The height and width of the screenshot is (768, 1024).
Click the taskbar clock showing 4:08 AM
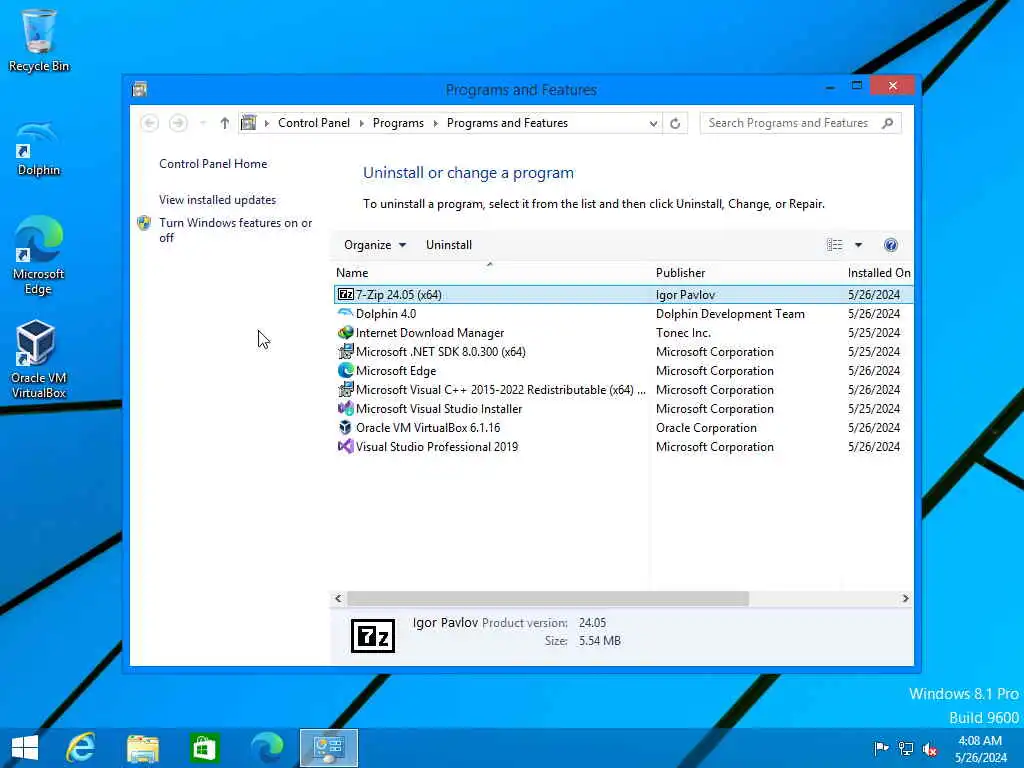tap(980, 748)
